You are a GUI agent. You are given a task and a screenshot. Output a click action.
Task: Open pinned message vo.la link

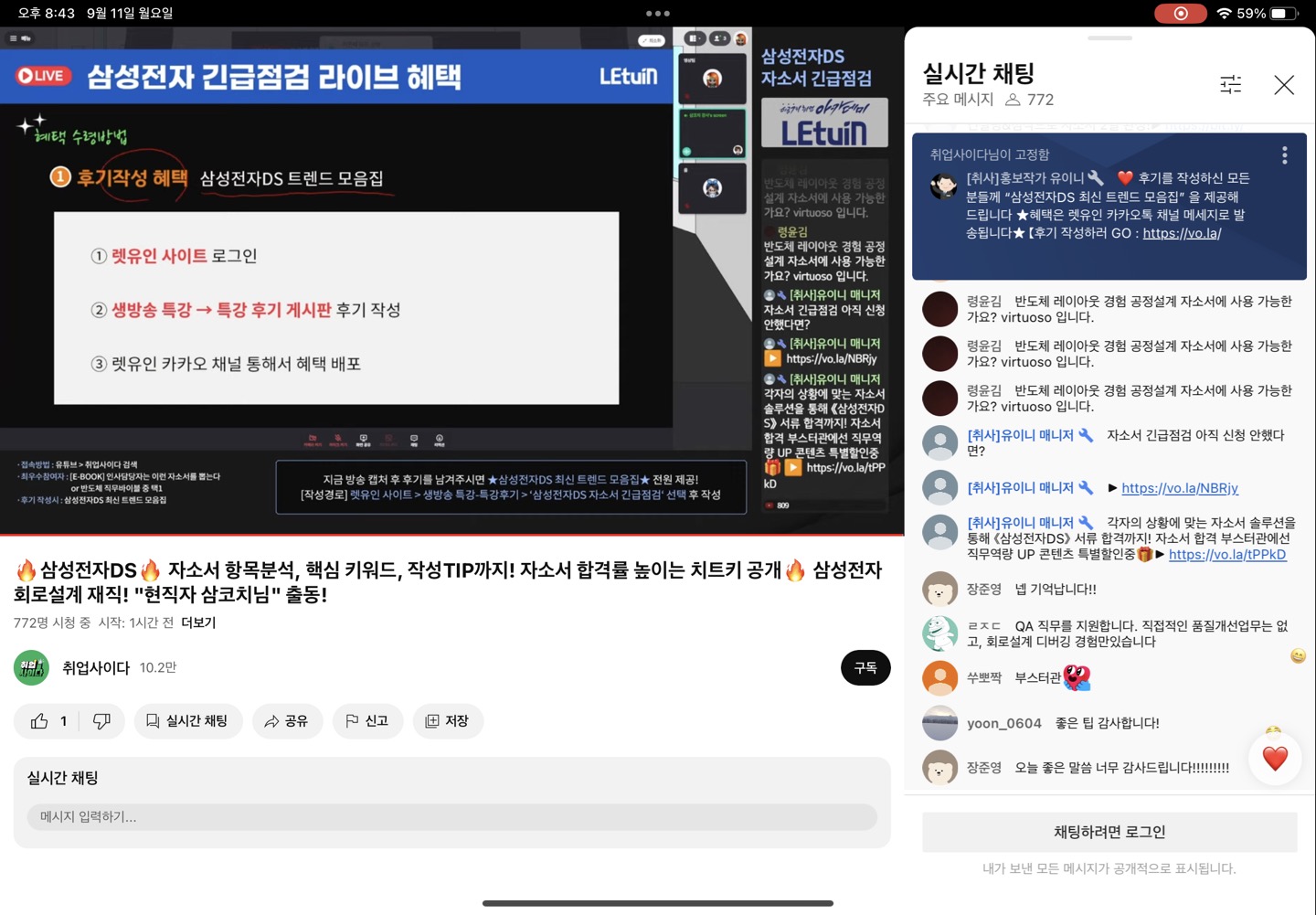pyautogui.click(x=1182, y=233)
